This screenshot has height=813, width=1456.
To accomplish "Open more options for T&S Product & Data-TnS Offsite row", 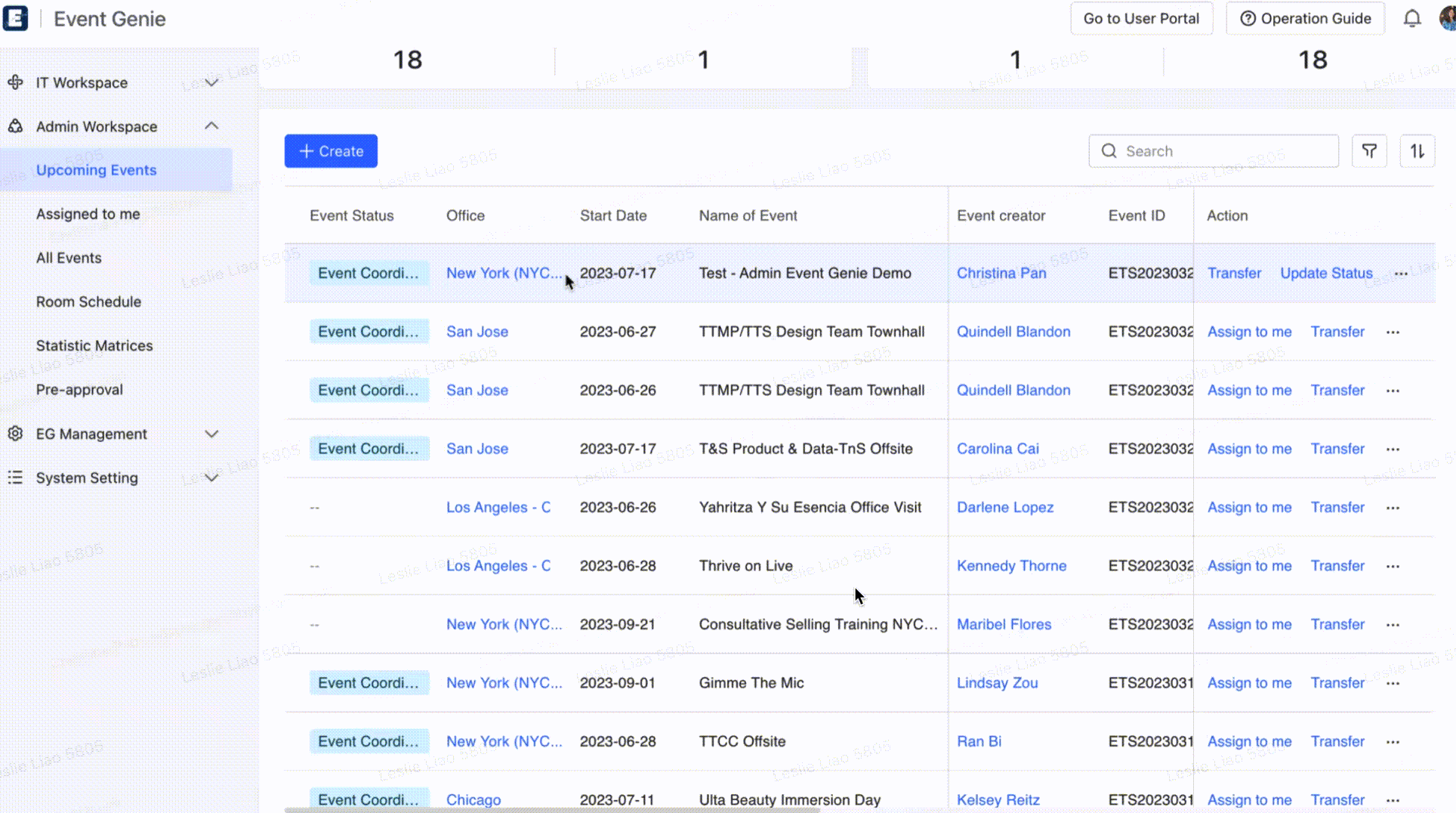I will pyautogui.click(x=1393, y=449).
